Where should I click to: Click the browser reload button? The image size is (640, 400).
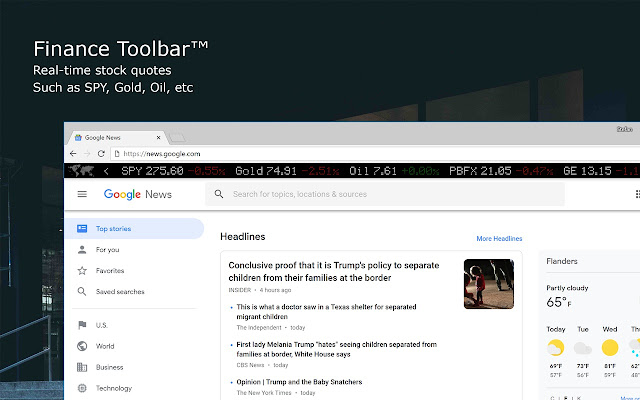click(x=101, y=153)
